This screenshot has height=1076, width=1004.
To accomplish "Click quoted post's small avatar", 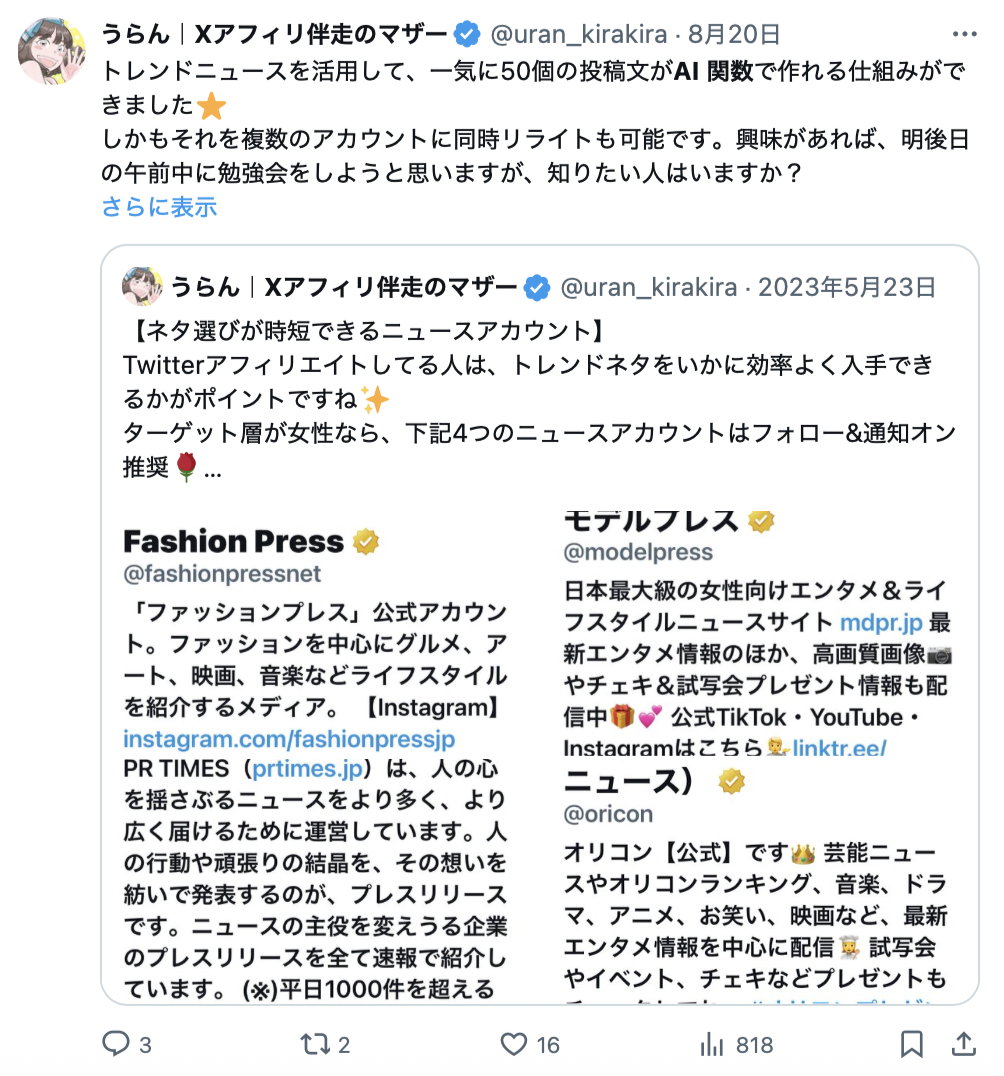I will (142, 288).
